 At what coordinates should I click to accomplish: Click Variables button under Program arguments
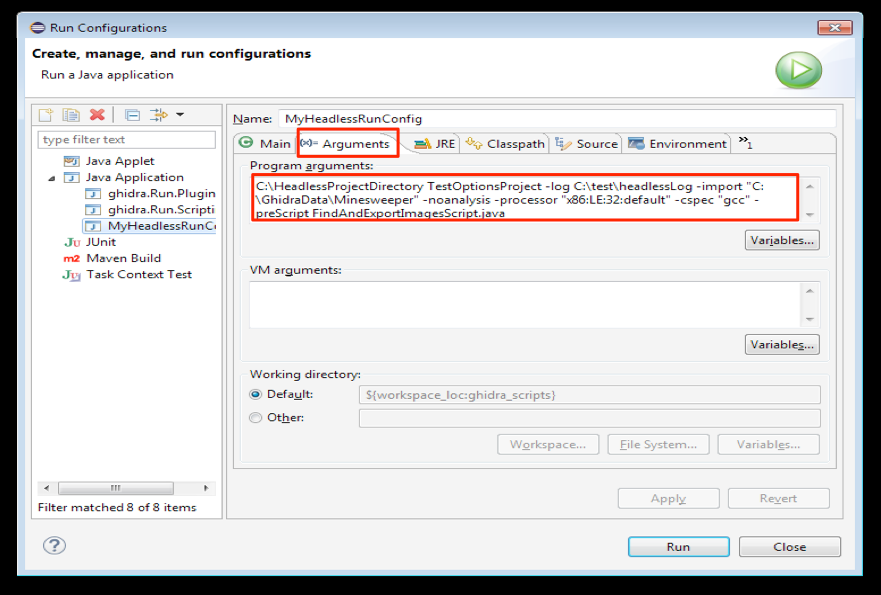tap(782, 240)
